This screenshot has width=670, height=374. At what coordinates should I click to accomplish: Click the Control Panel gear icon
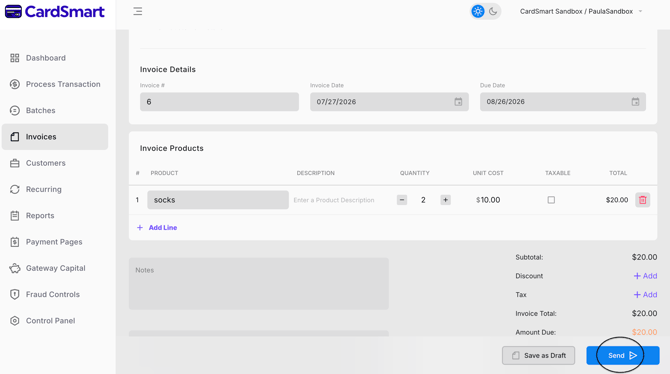click(15, 321)
